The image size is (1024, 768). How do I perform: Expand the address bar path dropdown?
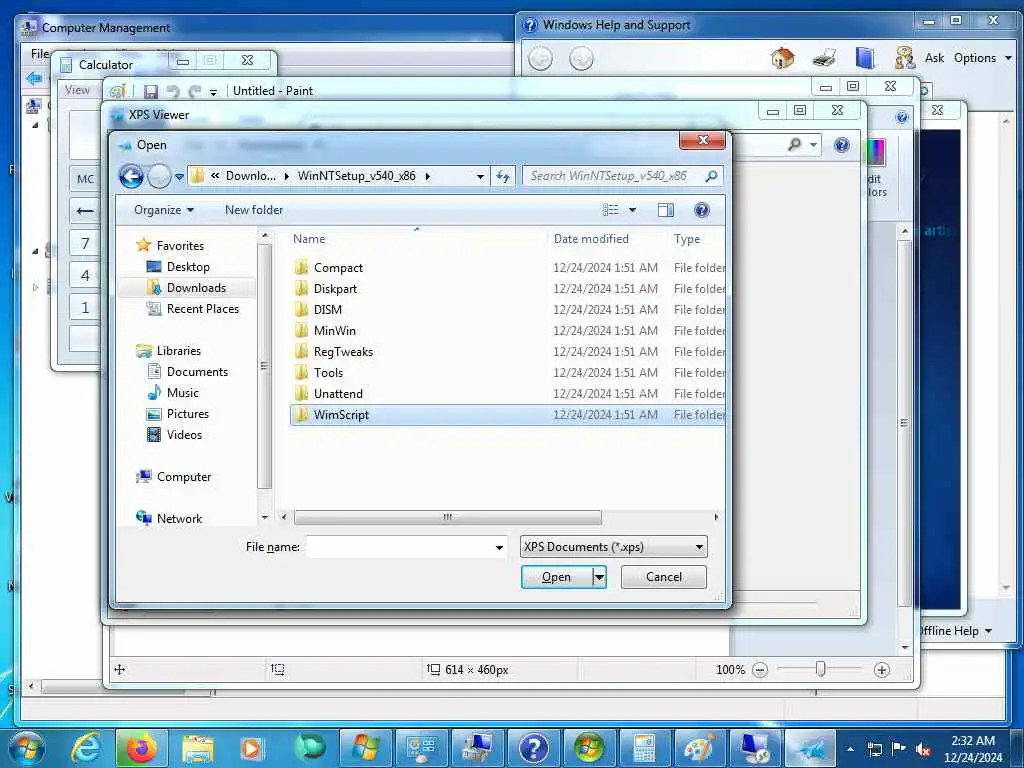coord(481,176)
